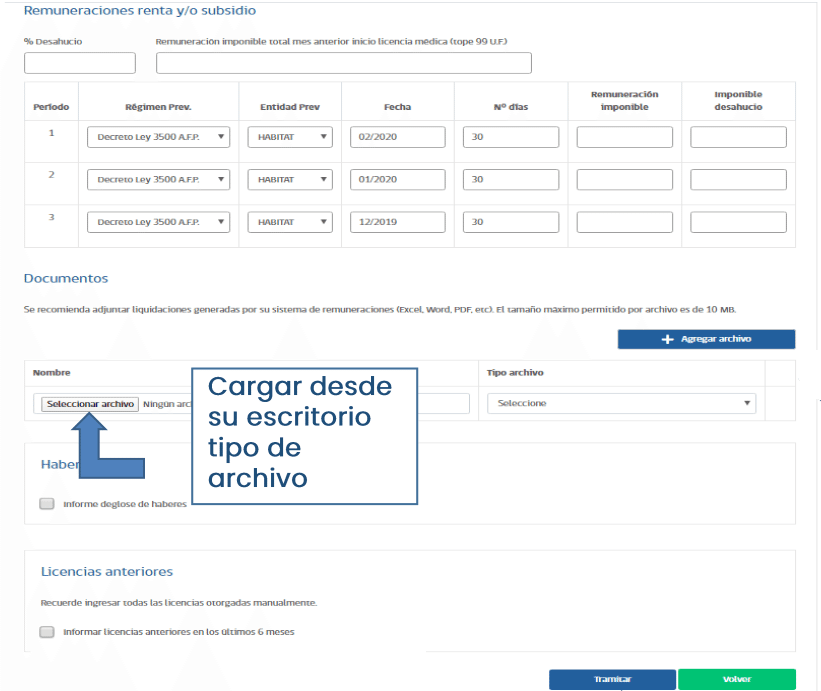
Task: Check Informar licencias anteriores en los últimos 6 meses
Action: point(46,631)
